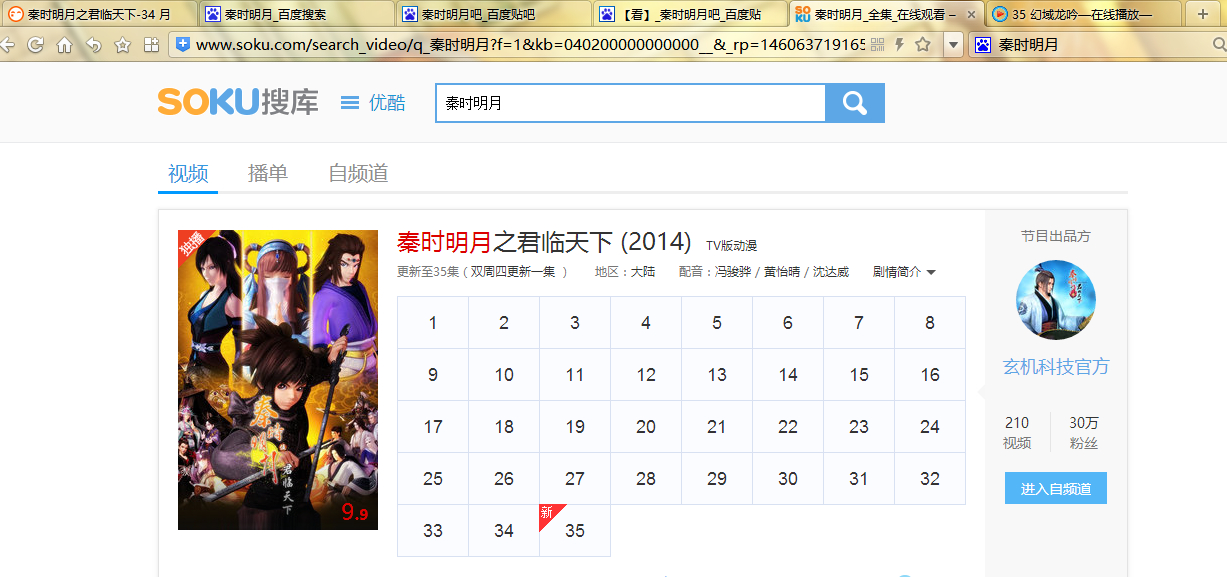
Task: Play episode 32
Action: 930,479
